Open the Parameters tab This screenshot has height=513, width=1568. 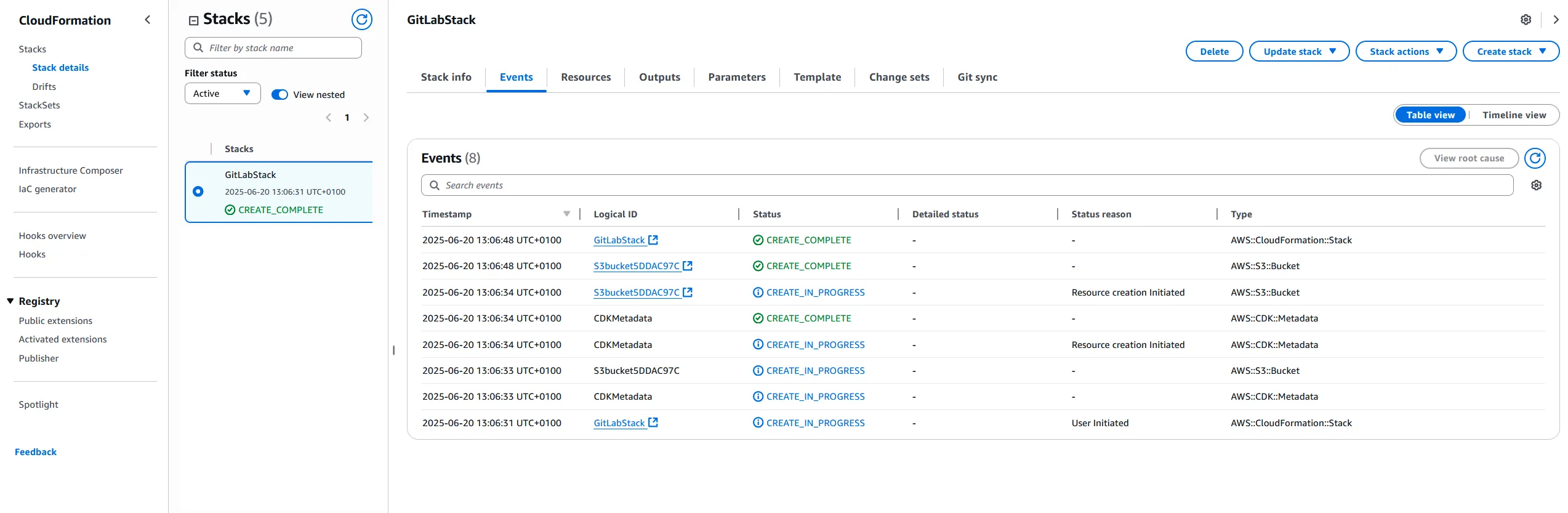click(x=736, y=78)
